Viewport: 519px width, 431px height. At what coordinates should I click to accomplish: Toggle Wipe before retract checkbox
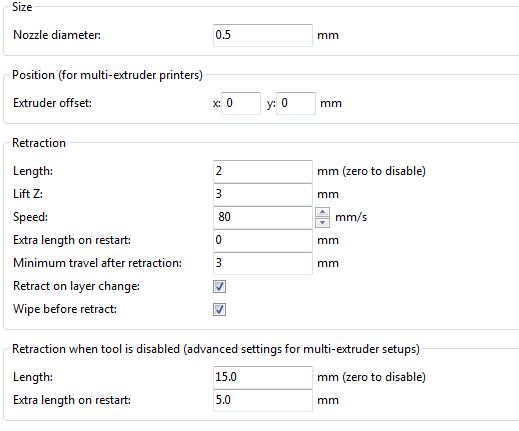219,309
